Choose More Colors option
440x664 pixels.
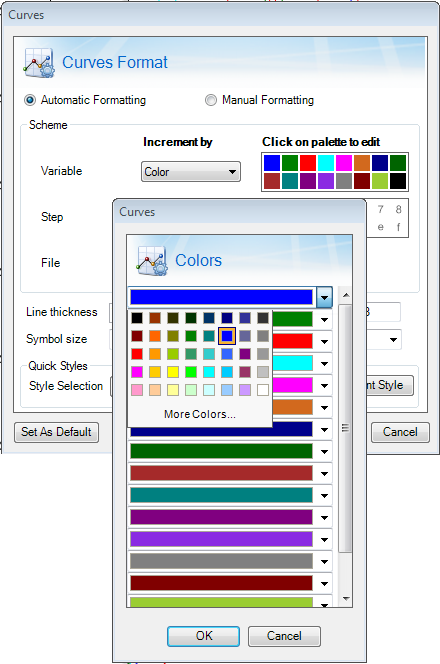(x=199, y=414)
